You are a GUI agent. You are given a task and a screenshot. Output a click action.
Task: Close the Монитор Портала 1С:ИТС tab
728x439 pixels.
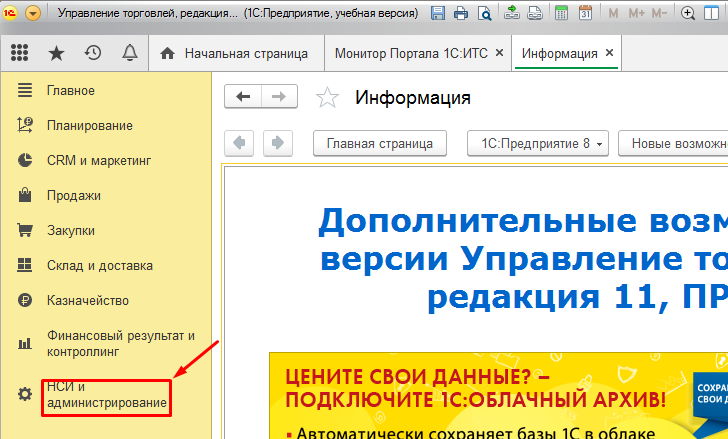500,53
